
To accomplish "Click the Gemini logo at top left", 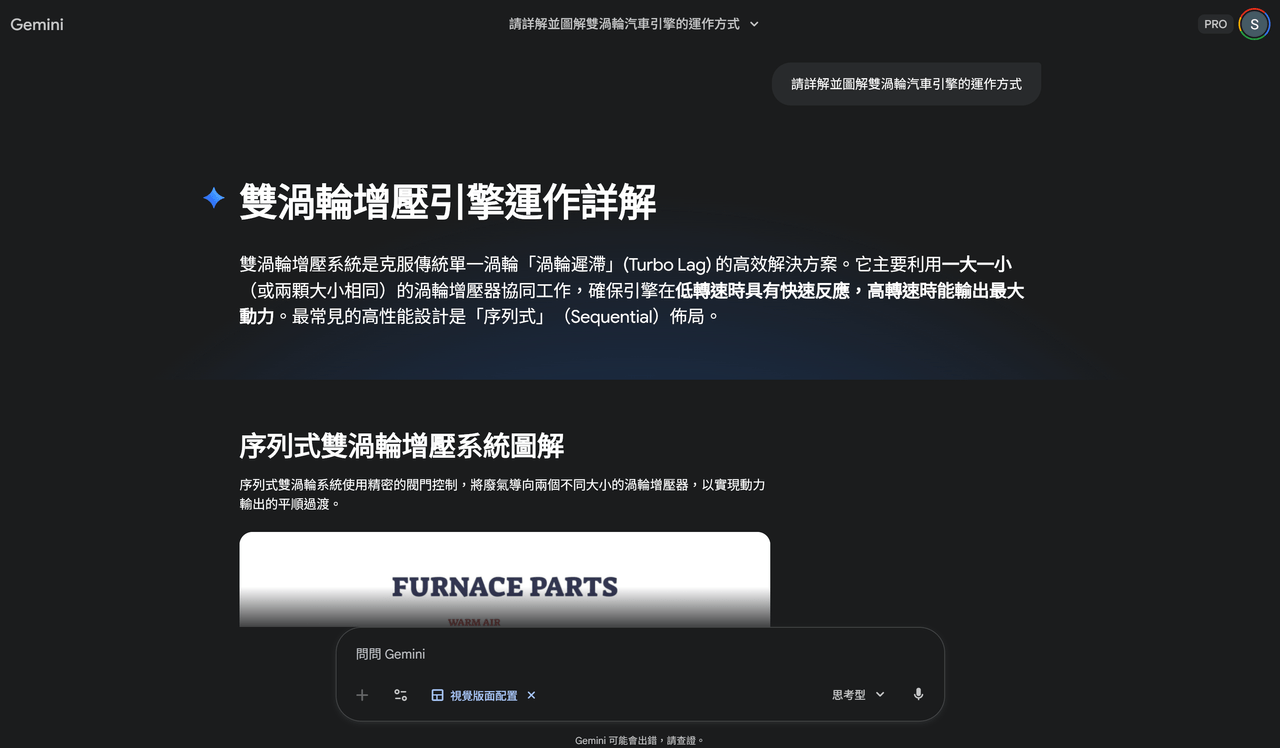I will pyautogui.click(x=37, y=24).
